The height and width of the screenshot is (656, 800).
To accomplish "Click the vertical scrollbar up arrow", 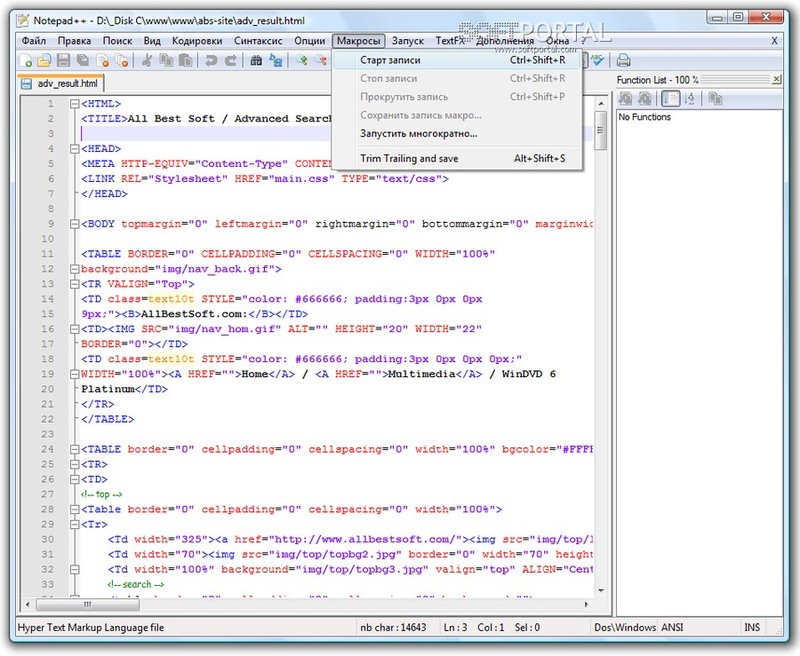I will point(601,104).
